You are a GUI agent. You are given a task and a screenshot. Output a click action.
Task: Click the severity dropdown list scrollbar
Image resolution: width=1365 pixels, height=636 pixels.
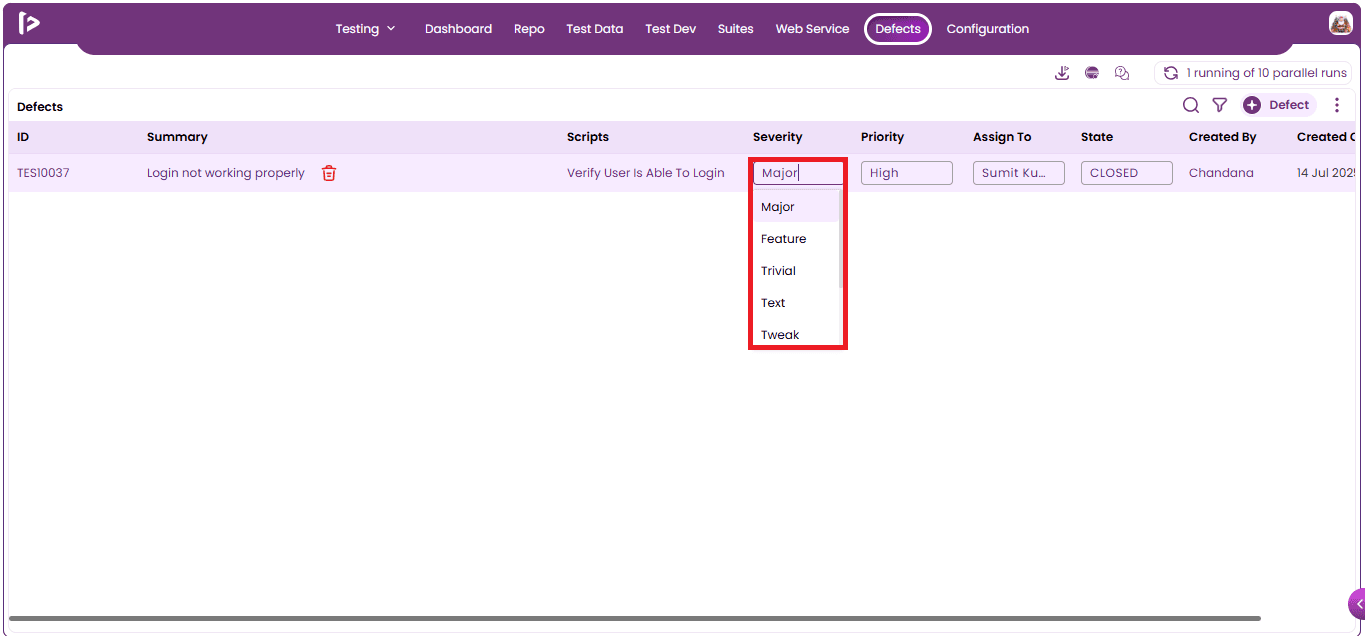click(x=841, y=240)
